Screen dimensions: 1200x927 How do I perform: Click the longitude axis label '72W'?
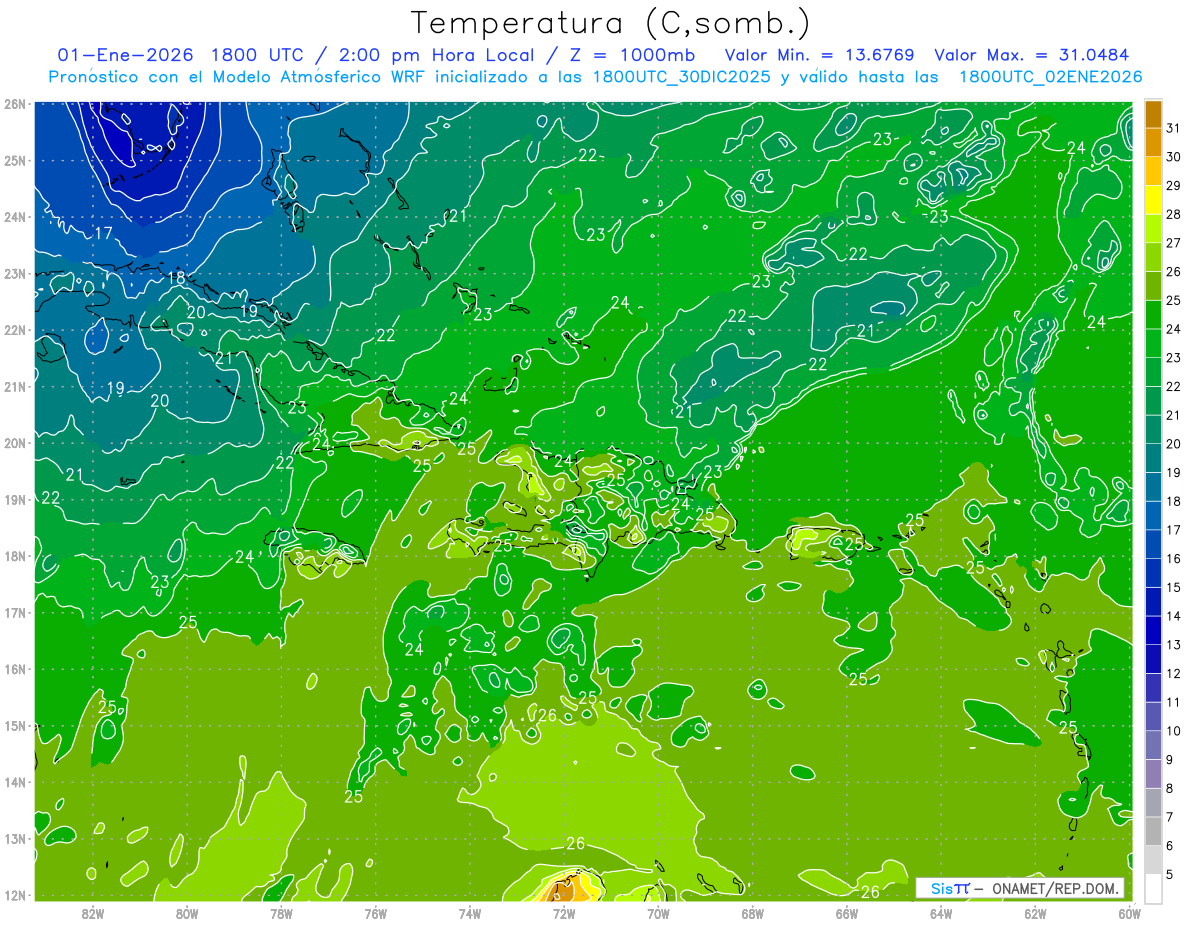click(564, 913)
